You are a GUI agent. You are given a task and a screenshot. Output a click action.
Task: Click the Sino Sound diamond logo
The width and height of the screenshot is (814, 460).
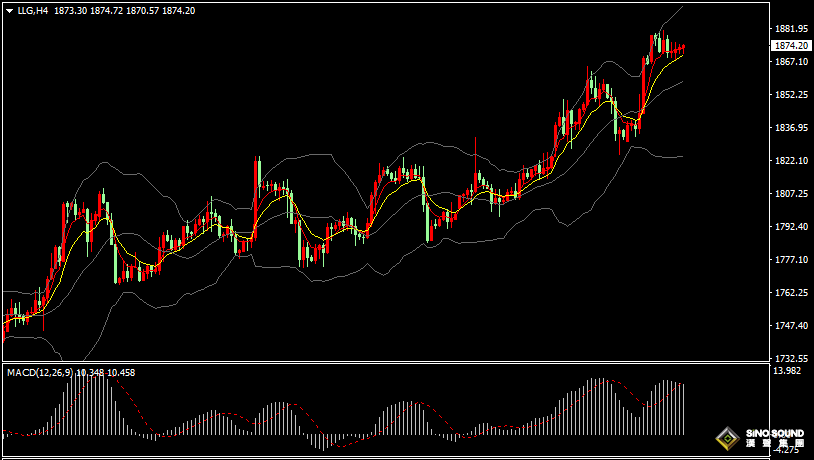728,439
